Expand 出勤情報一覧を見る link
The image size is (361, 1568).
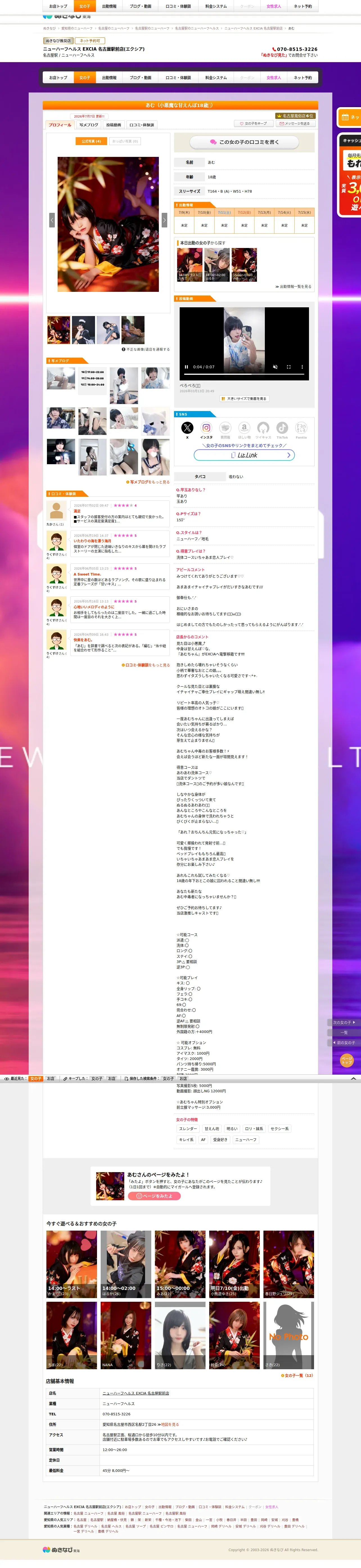coord(294,287)
